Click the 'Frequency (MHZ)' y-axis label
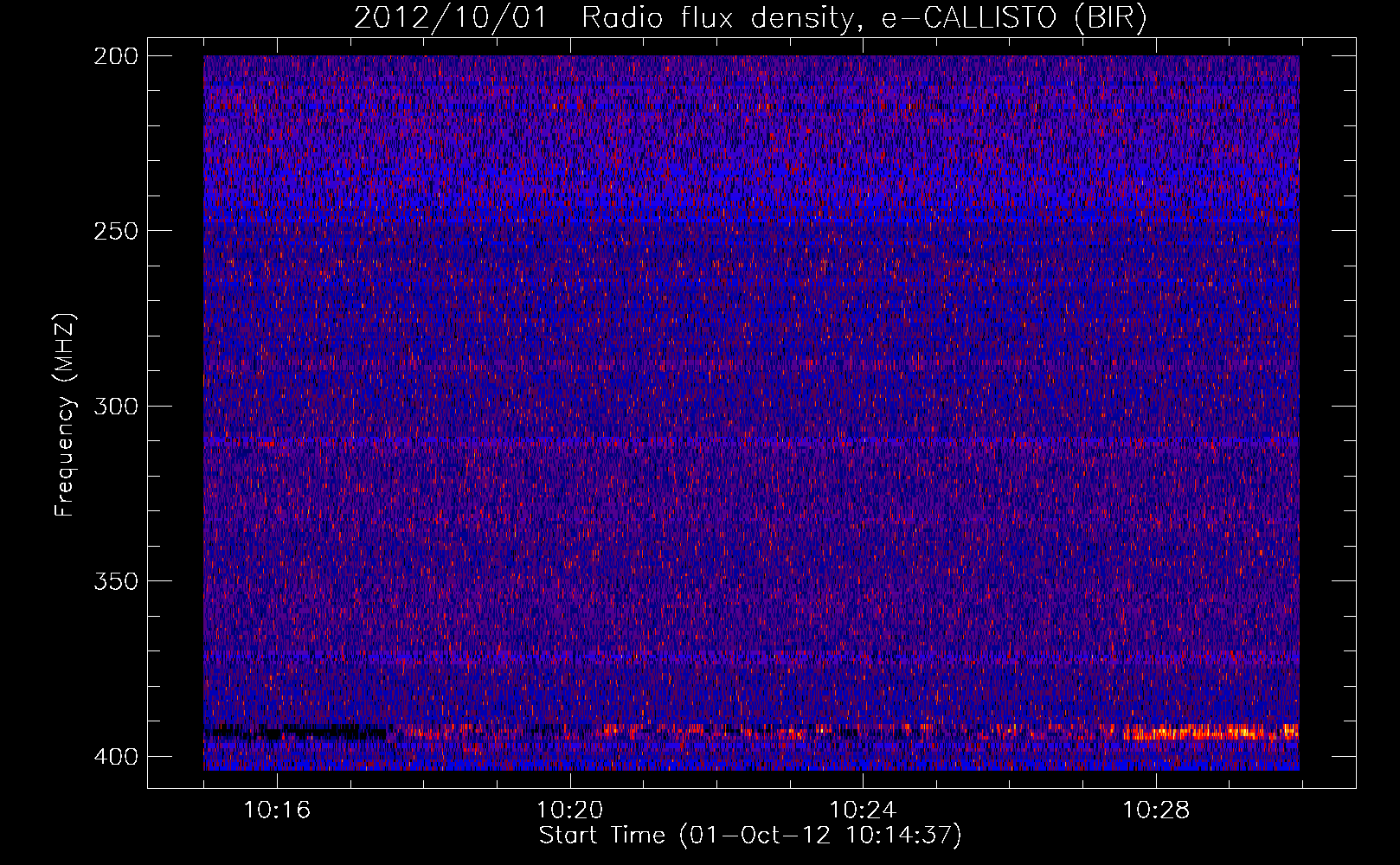Image resolution: width=1400 pixels, height=865 pixels. click(65, 415)
